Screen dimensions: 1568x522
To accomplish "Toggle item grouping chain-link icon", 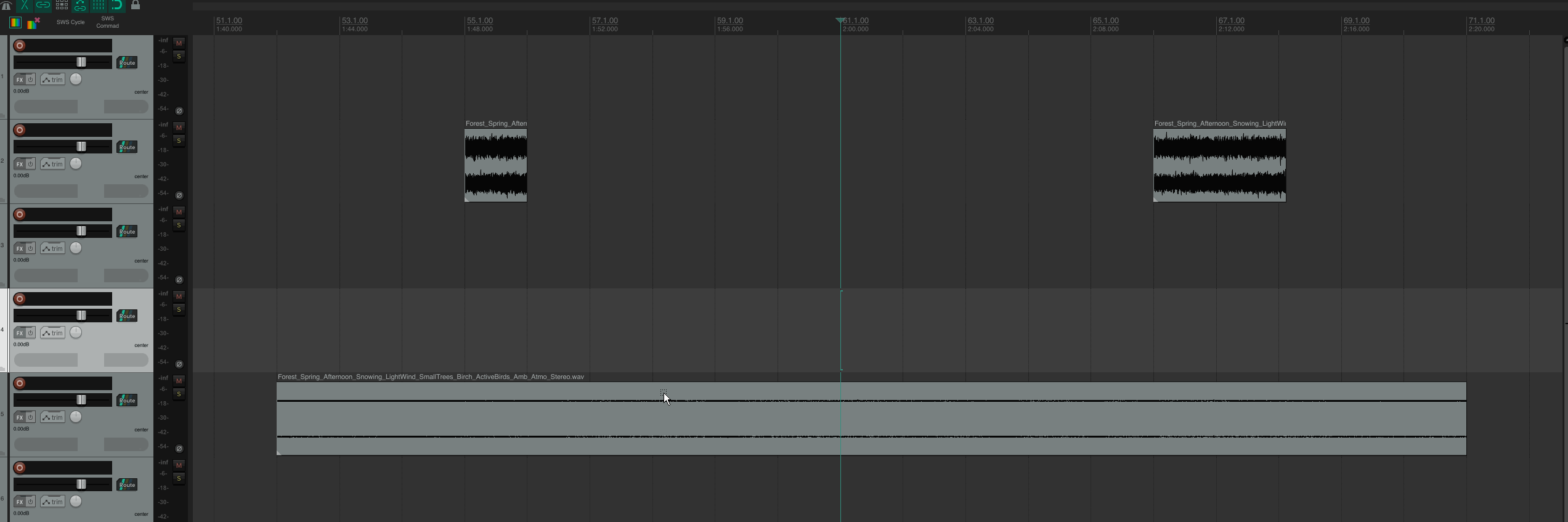I will click(43, 6).
